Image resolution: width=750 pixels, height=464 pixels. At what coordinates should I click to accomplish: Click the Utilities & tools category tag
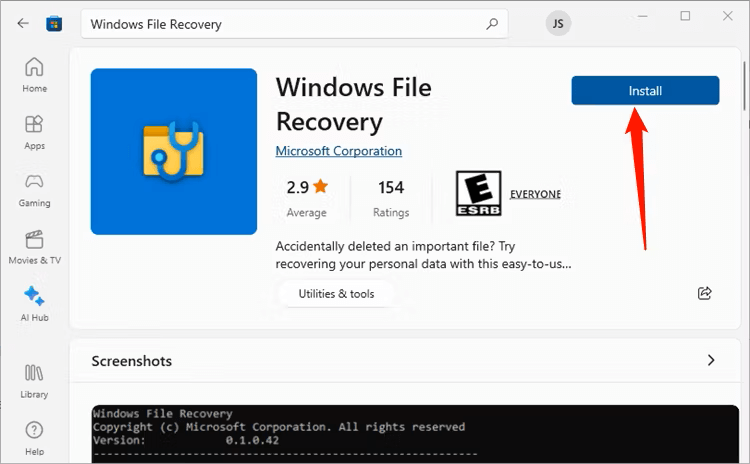(335, 294)
